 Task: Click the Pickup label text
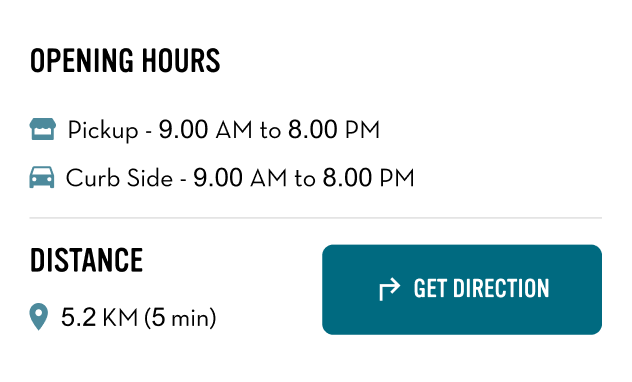click(103, 131)
